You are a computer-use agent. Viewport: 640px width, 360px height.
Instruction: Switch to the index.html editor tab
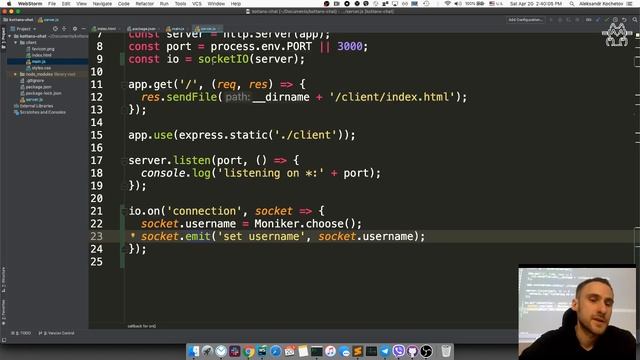(104, 29)
